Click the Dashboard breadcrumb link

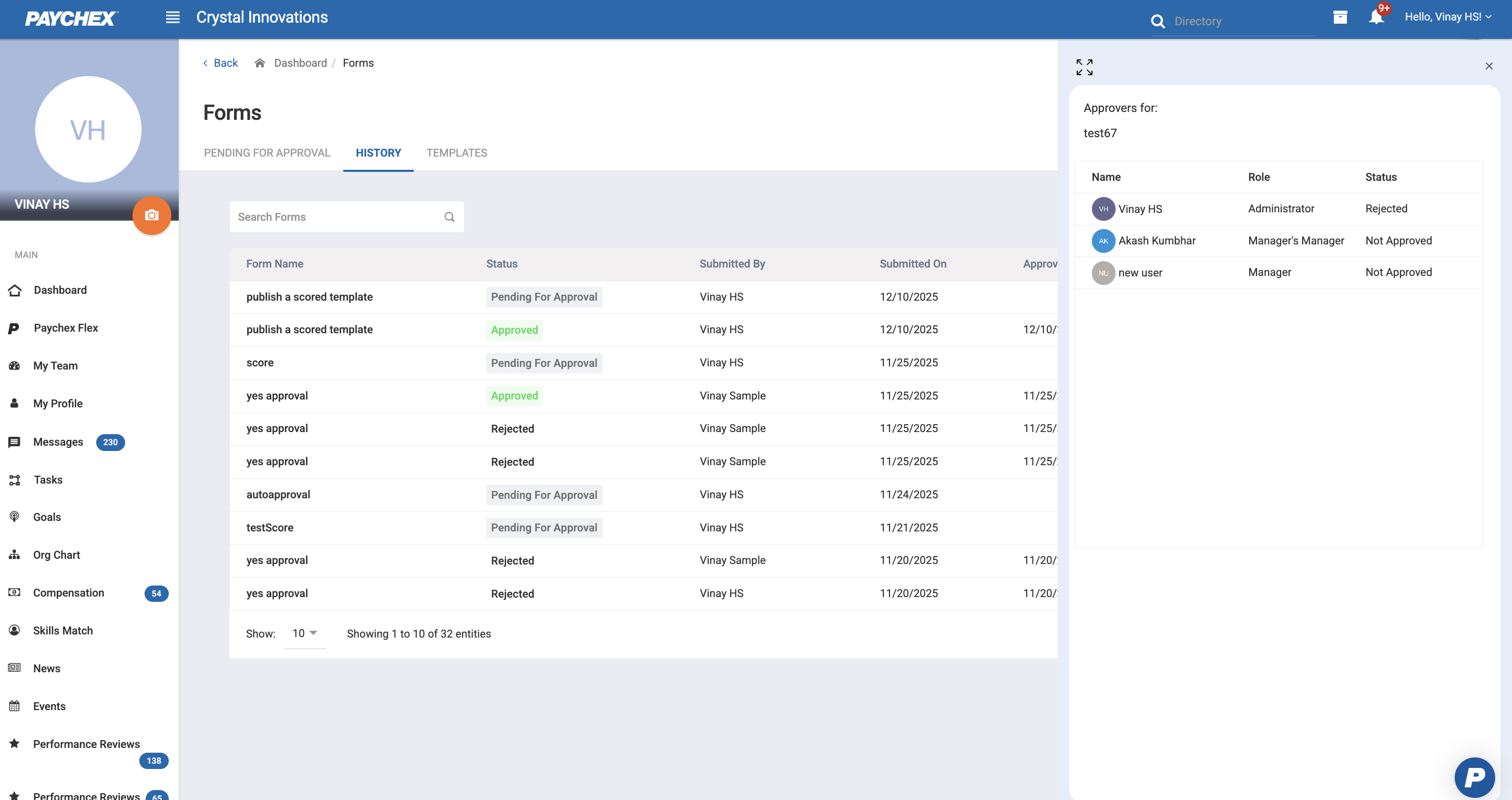300,63
